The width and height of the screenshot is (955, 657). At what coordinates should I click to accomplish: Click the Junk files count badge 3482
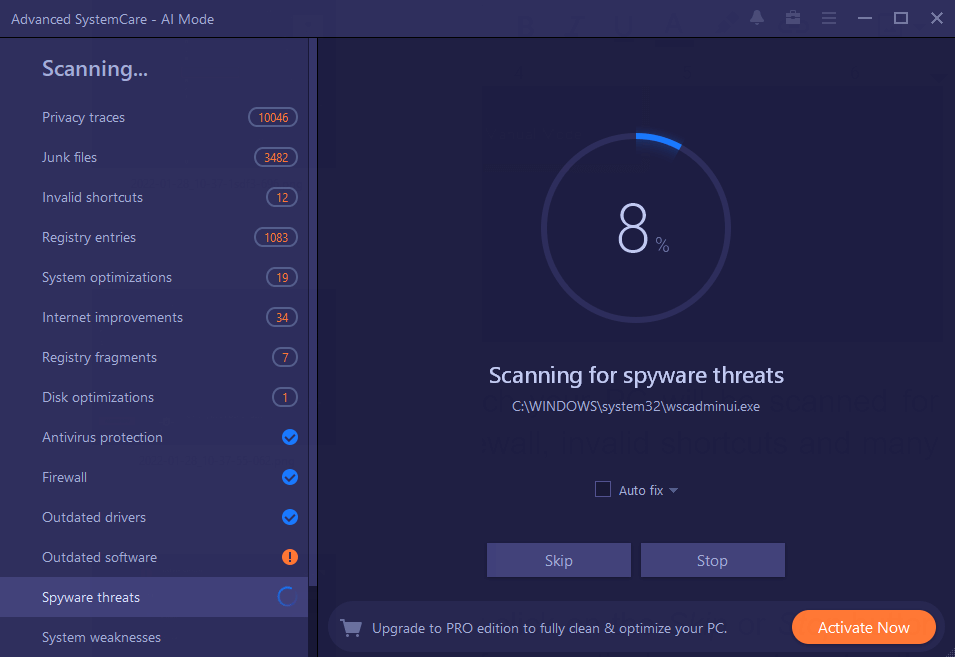pyautogui.click(x=276, y=157)
